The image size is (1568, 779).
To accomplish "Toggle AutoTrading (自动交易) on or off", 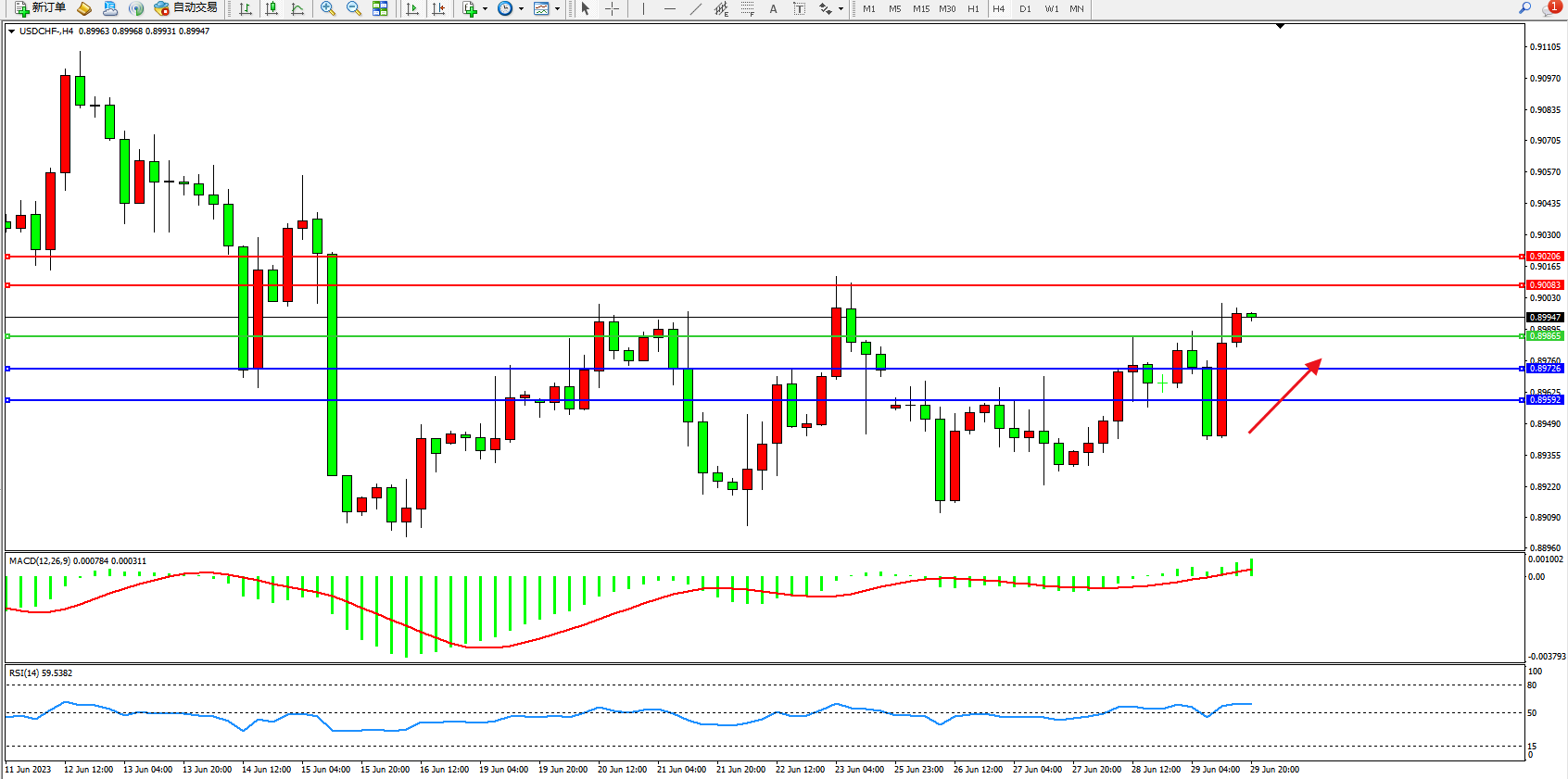I will pyautogui.click(x=186, y=8).
